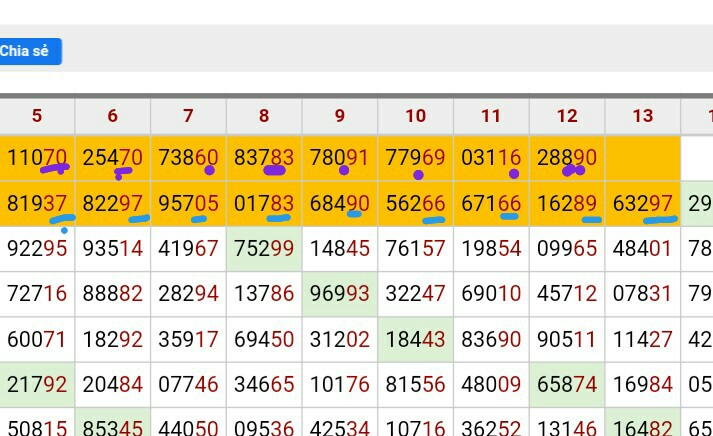This screenshot has height=436, width=713.
Task: Click column header 10
Action: [415, 116]
